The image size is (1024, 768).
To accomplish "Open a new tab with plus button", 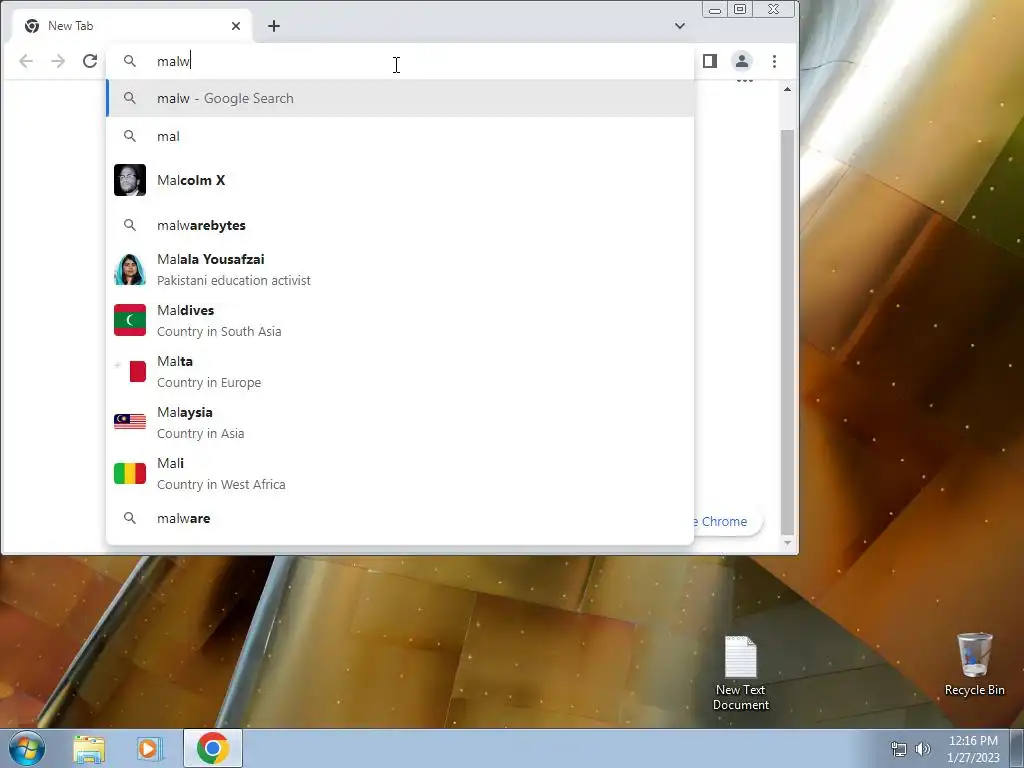I will tap(274, 26).
